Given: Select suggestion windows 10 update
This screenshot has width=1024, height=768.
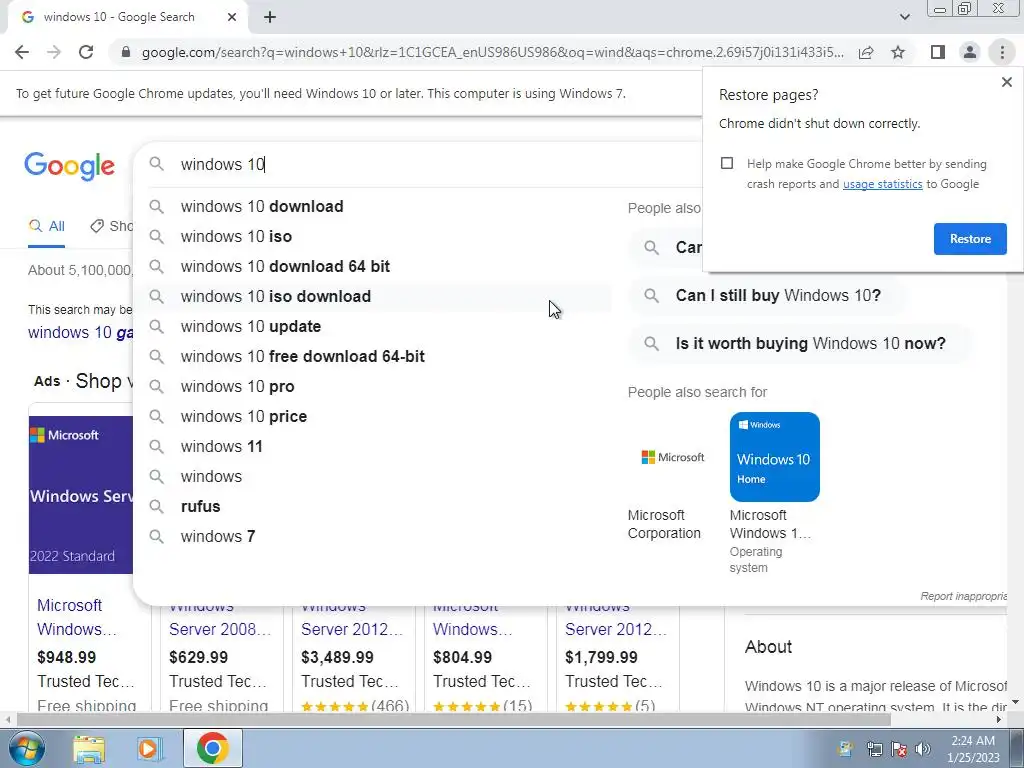Looking at the screenshot, I should (x=372, y=327).
